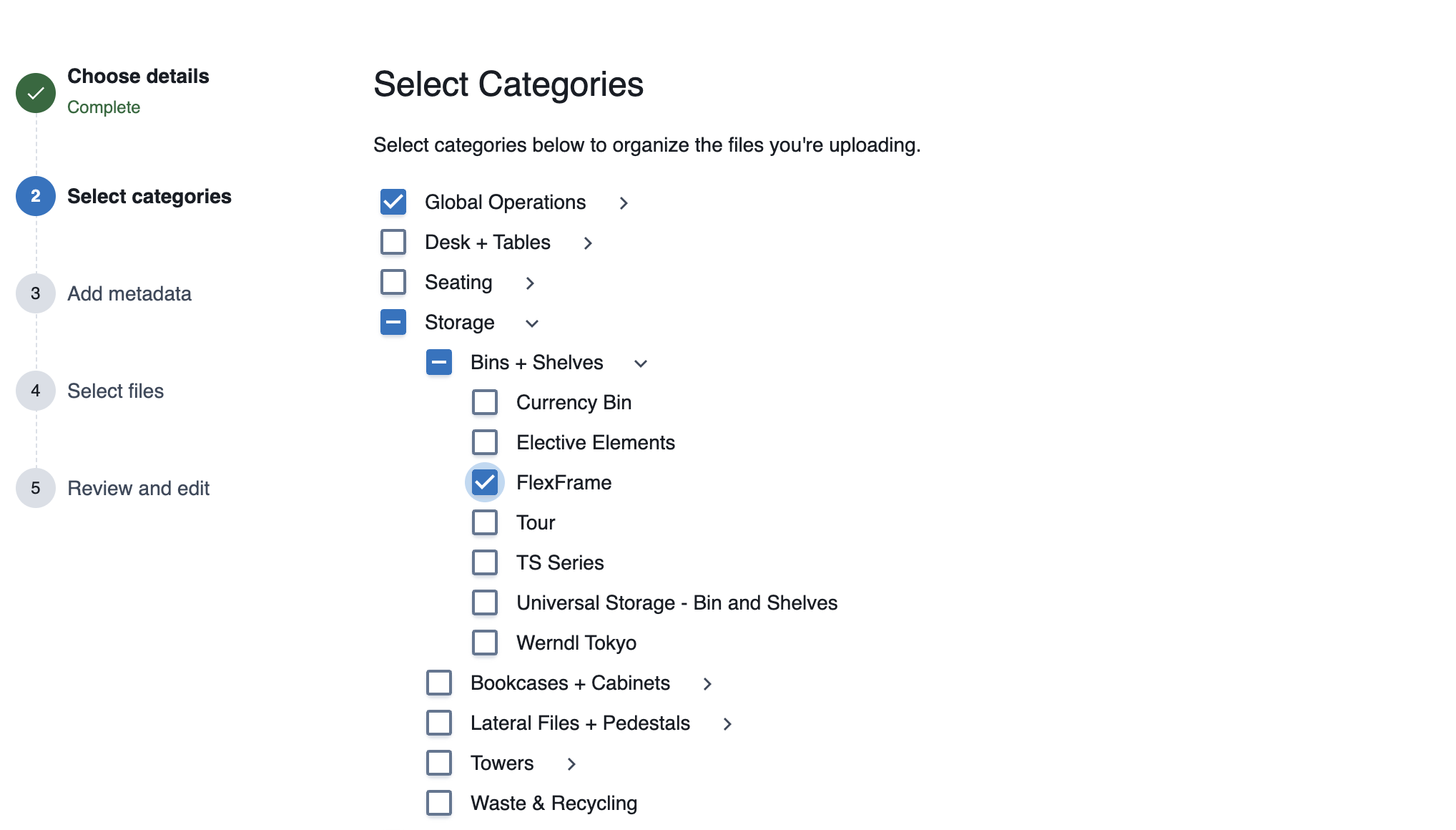Check the Elective Elements option
The height and width of the screenshot is (830, 1456).
485,442
